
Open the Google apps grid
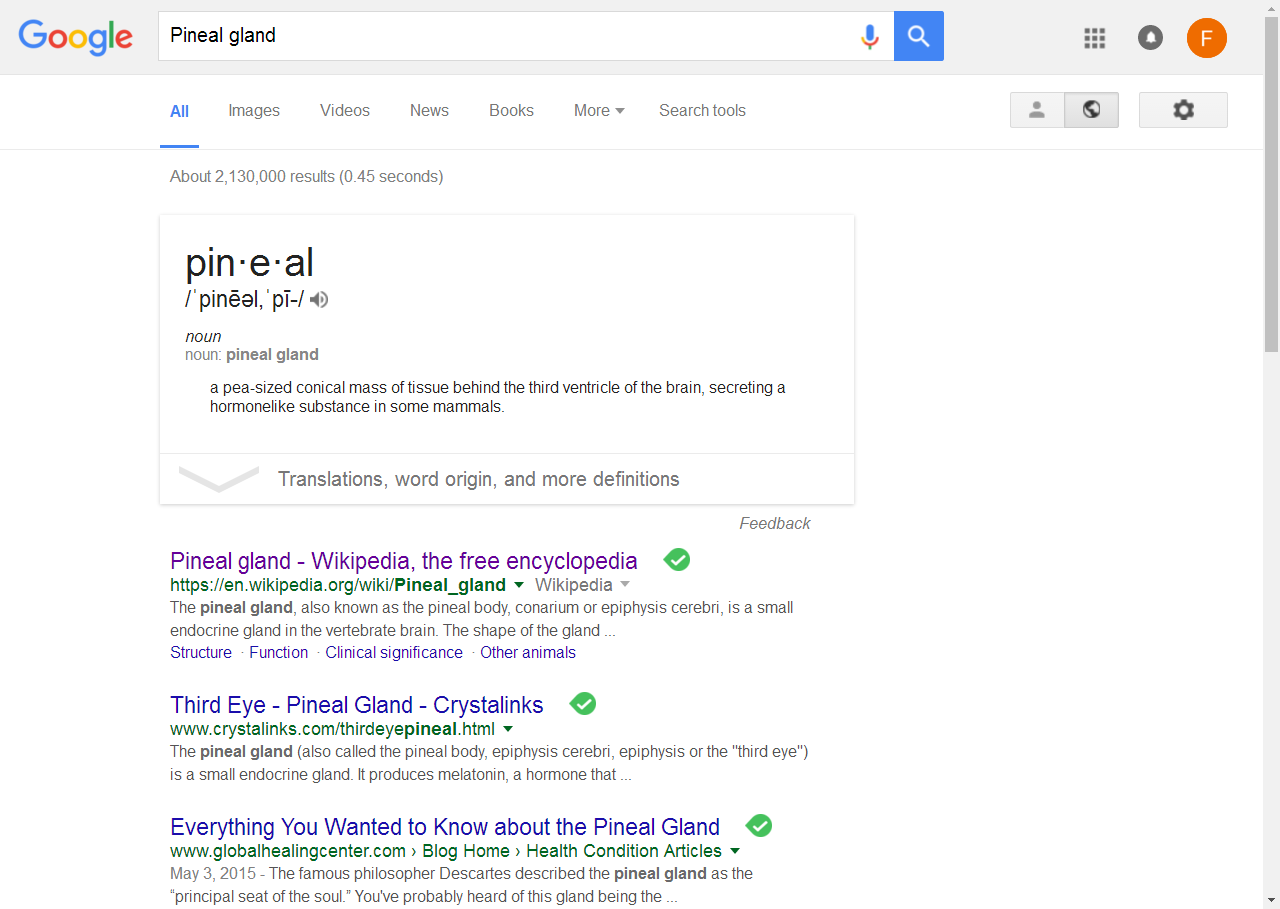[x=1095, y=38]
